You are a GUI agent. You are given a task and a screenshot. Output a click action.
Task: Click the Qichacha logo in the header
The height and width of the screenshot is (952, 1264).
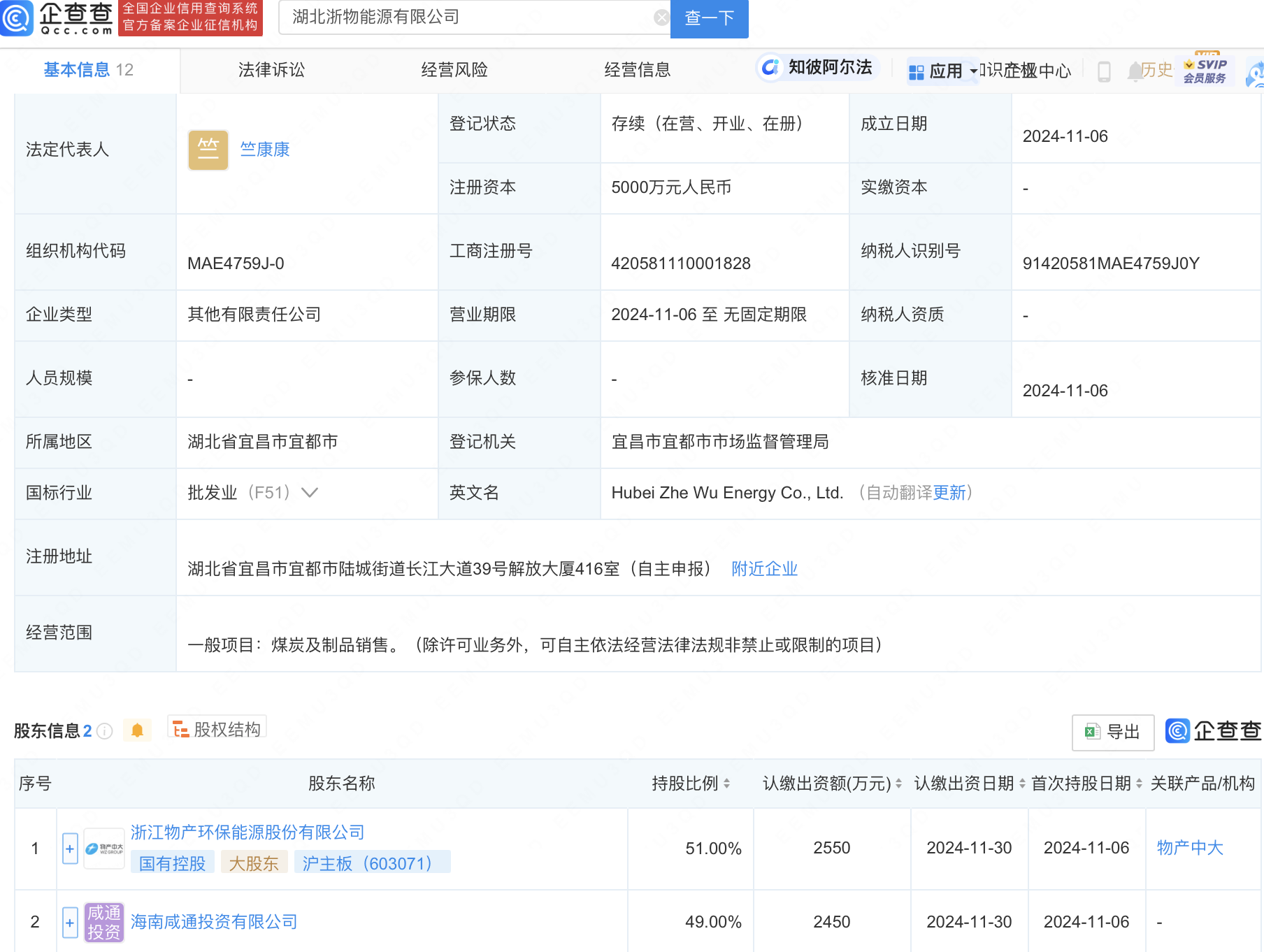tap(57, 18)
